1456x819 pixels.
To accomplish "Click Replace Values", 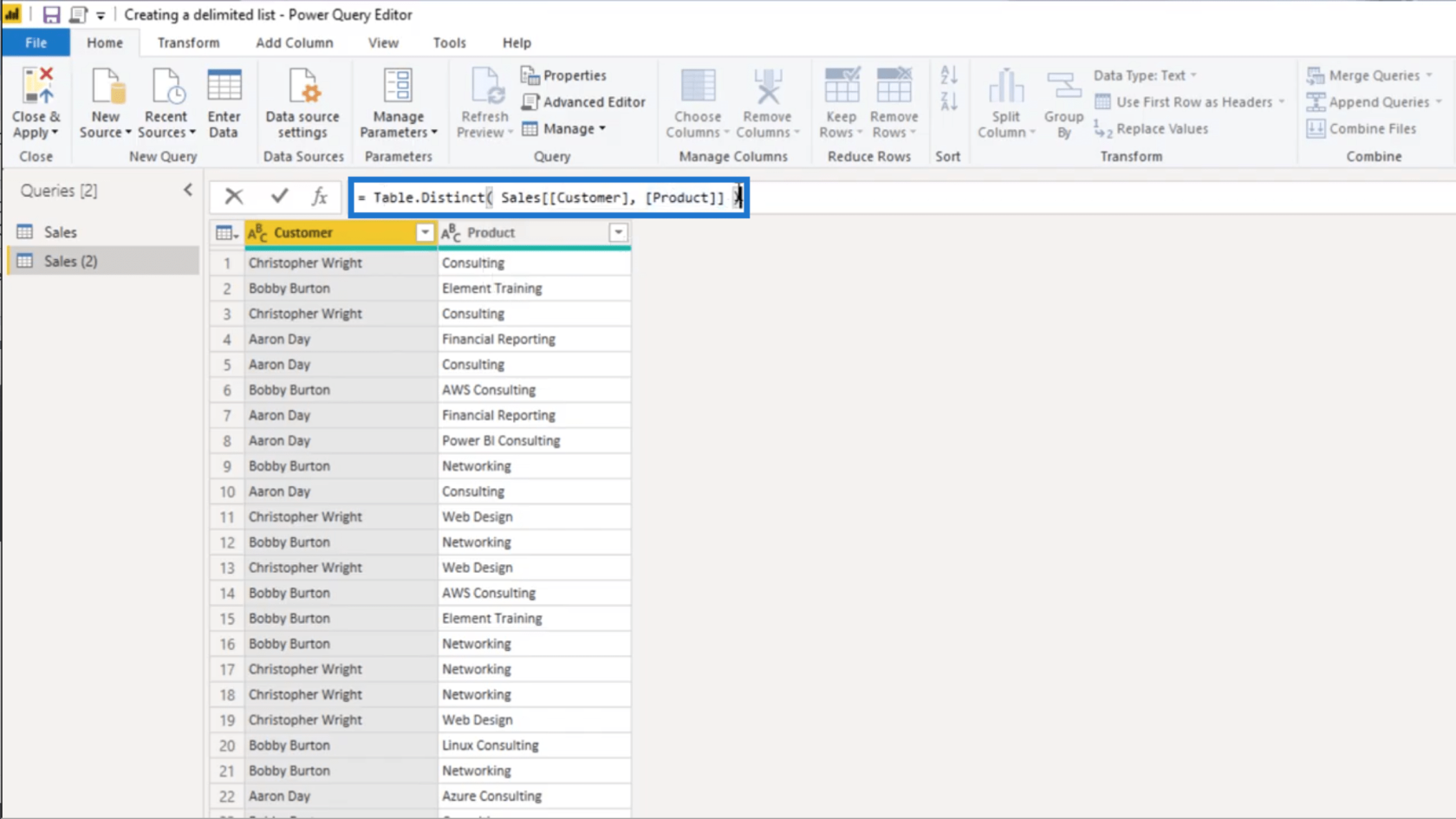I will pos(1151,128).
